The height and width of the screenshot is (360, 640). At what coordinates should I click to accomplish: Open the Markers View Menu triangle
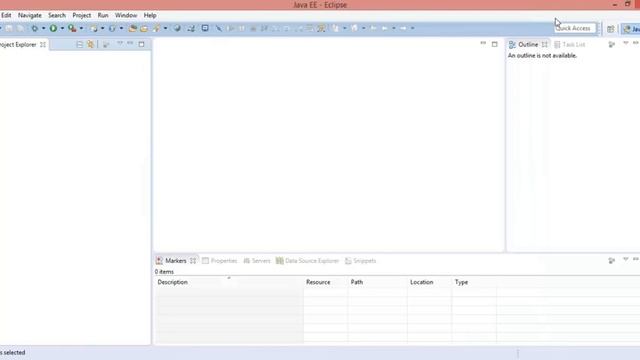[x=626, y=259]
